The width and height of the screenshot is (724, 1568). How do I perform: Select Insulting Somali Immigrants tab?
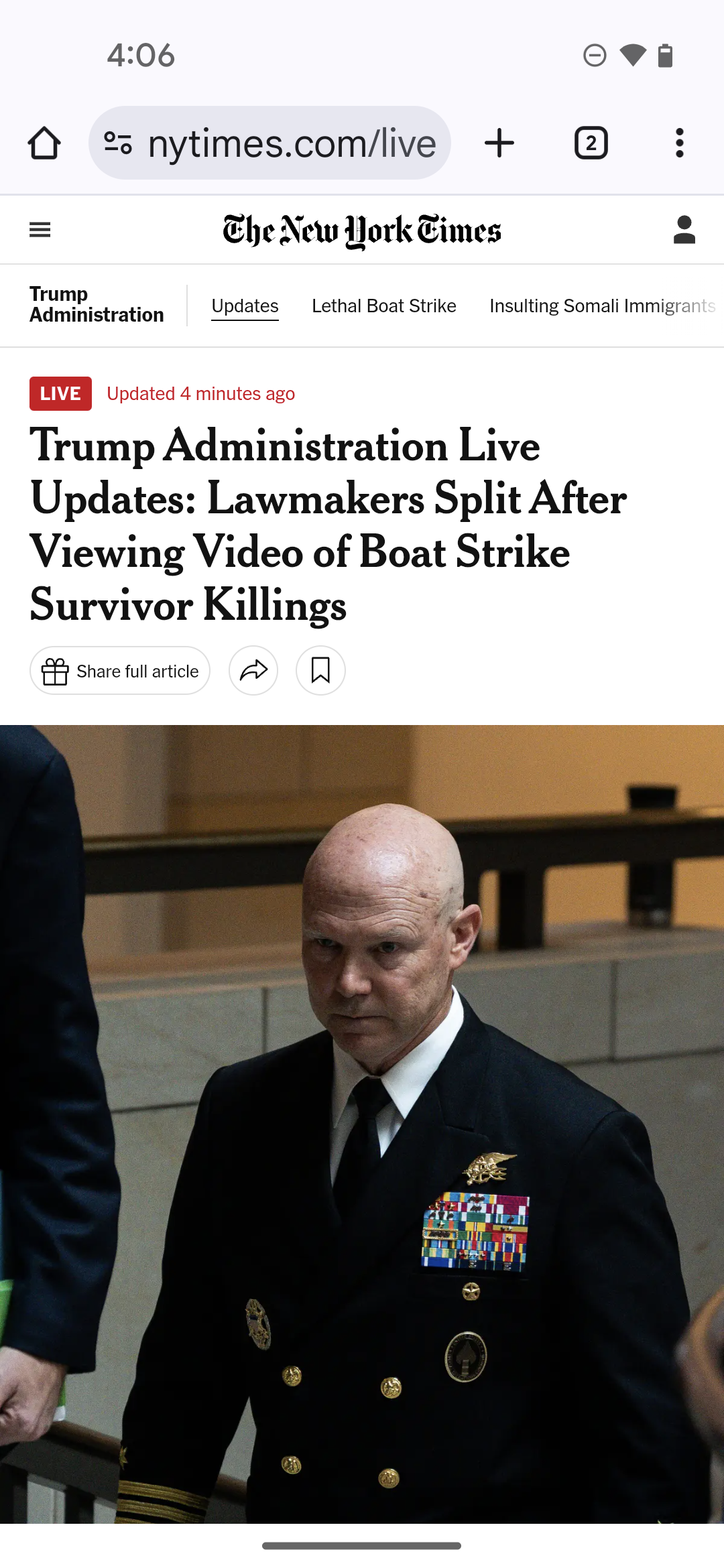(603, 306)
